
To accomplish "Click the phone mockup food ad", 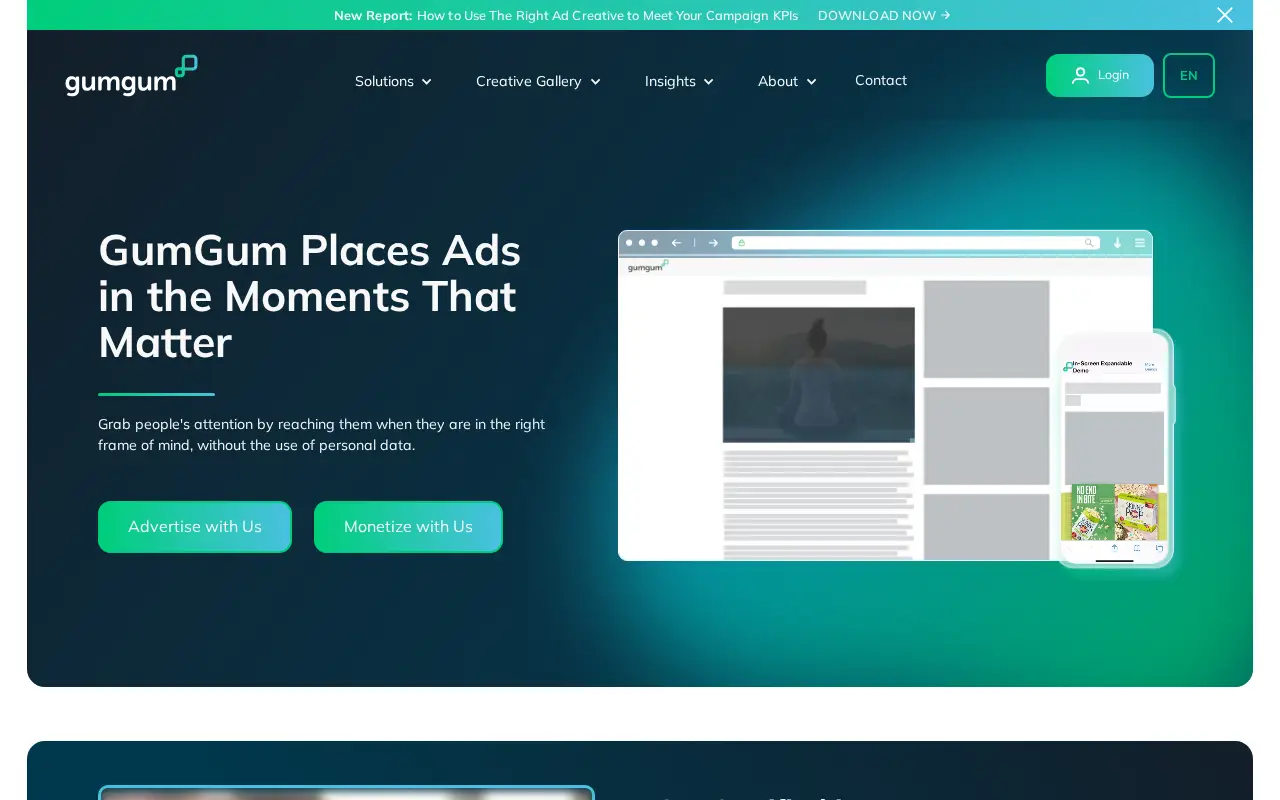I will point(1114,512).
